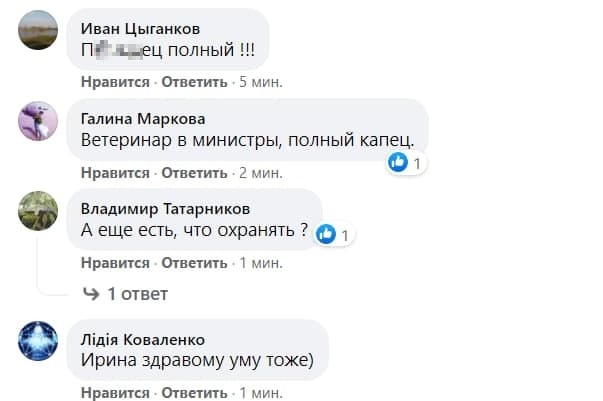Open Галина Маркова's avatar picture

(38, 122)
